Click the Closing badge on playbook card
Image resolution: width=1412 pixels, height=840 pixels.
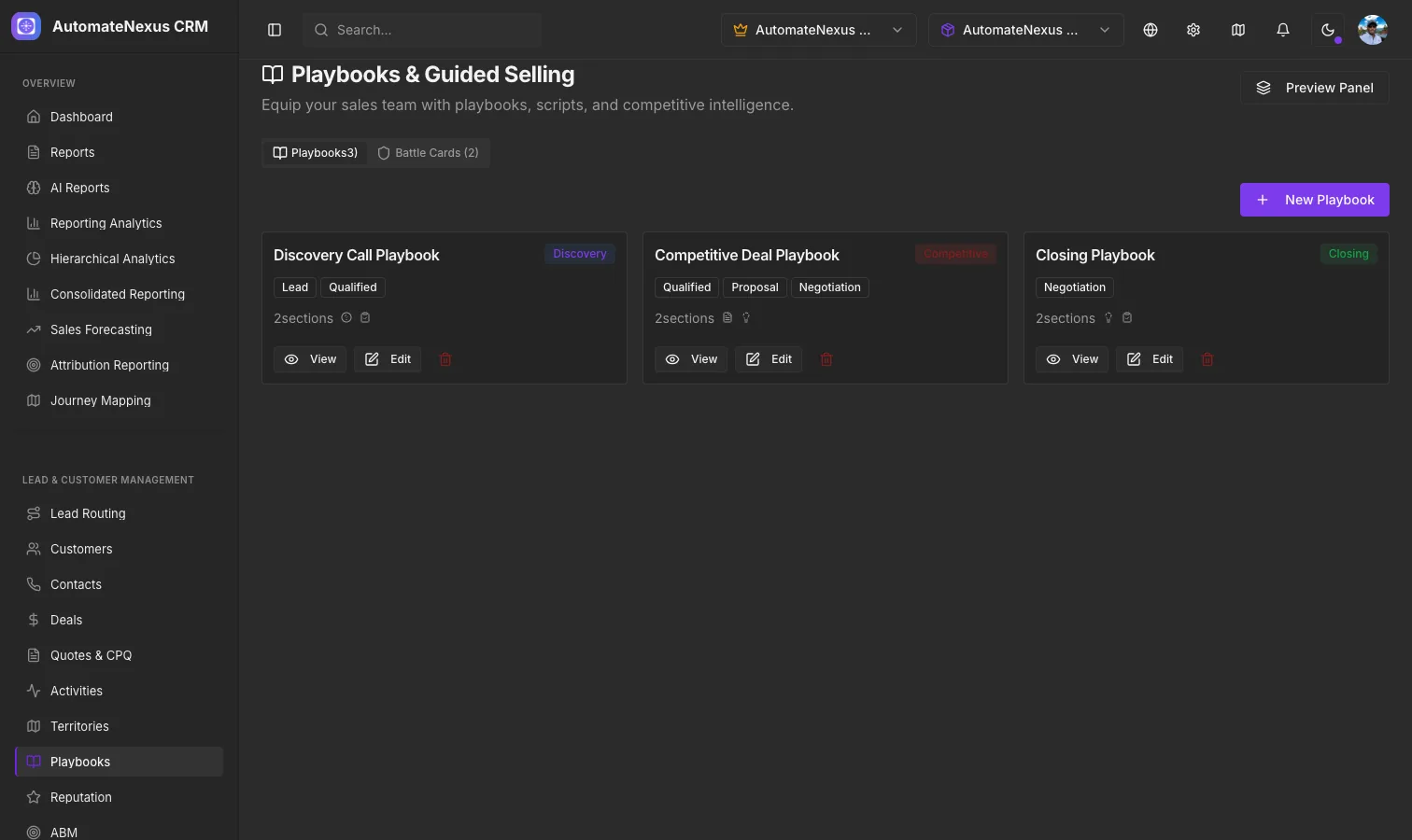pyautogui.click(x=1348, y=254)
